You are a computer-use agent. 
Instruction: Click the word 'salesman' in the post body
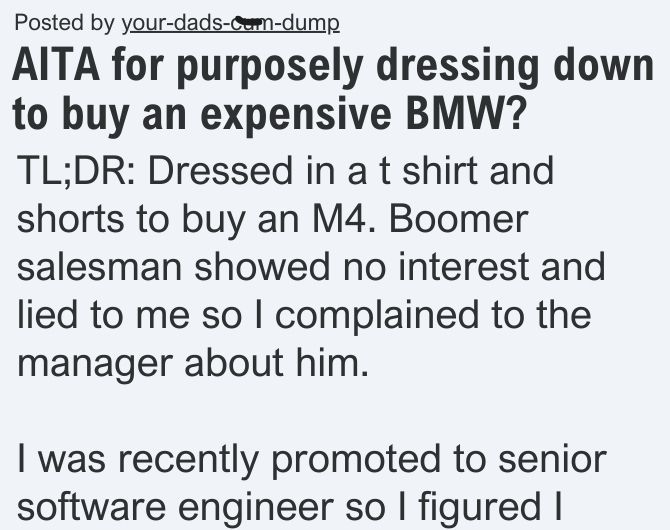click(100, 267)
